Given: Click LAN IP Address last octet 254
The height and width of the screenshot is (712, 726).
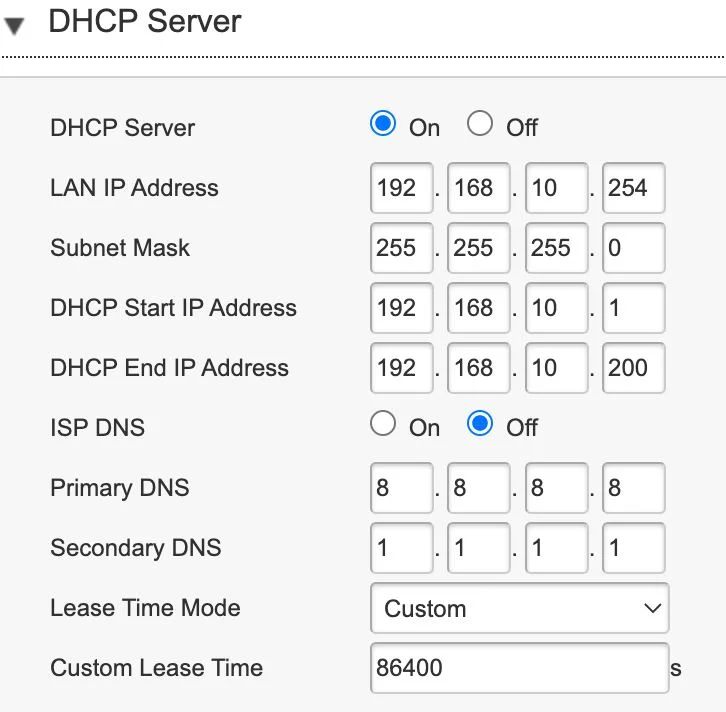Looking at the screenshot, I should coord(633,188).
